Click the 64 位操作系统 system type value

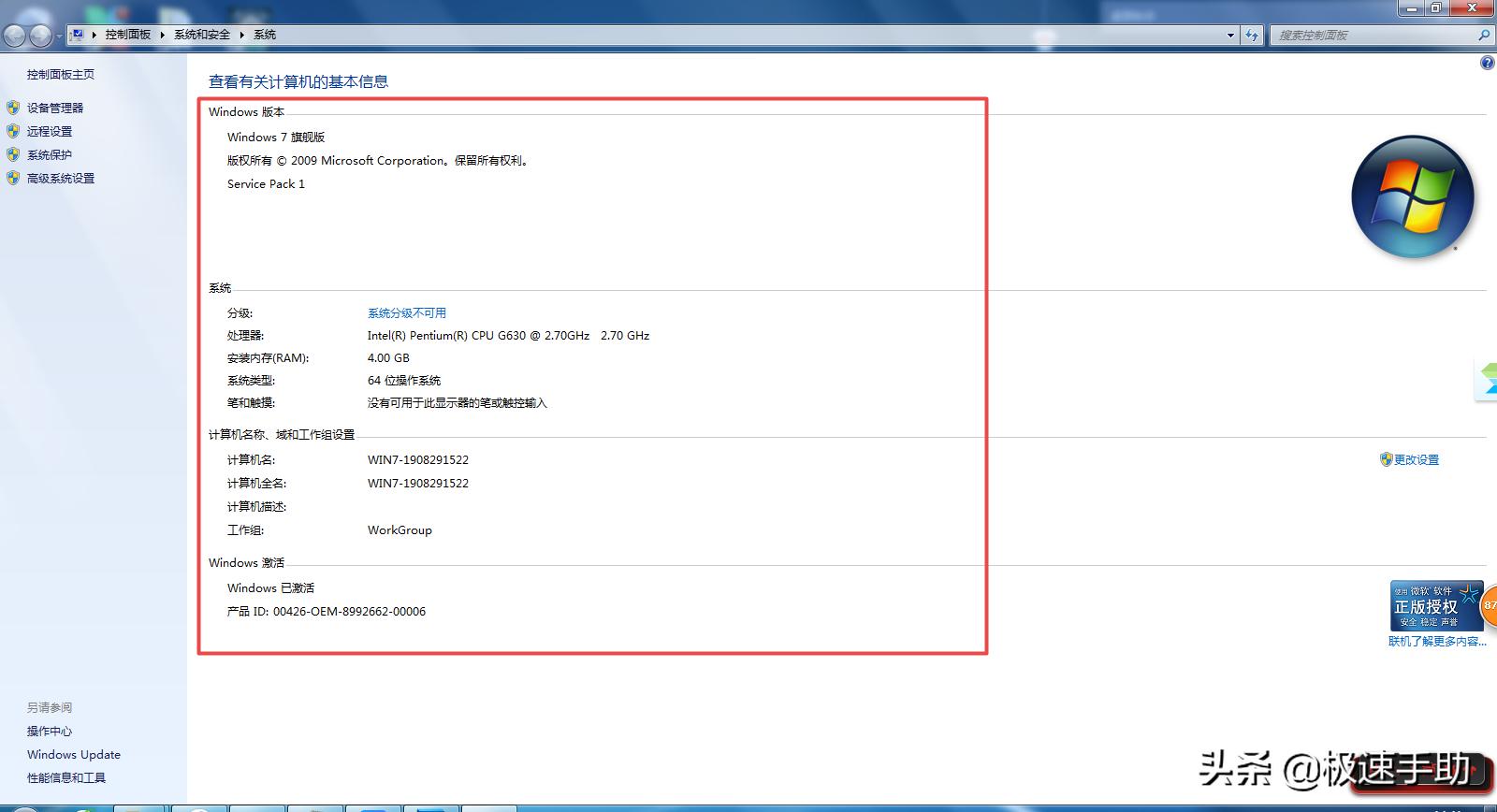[x=404, y=381]
